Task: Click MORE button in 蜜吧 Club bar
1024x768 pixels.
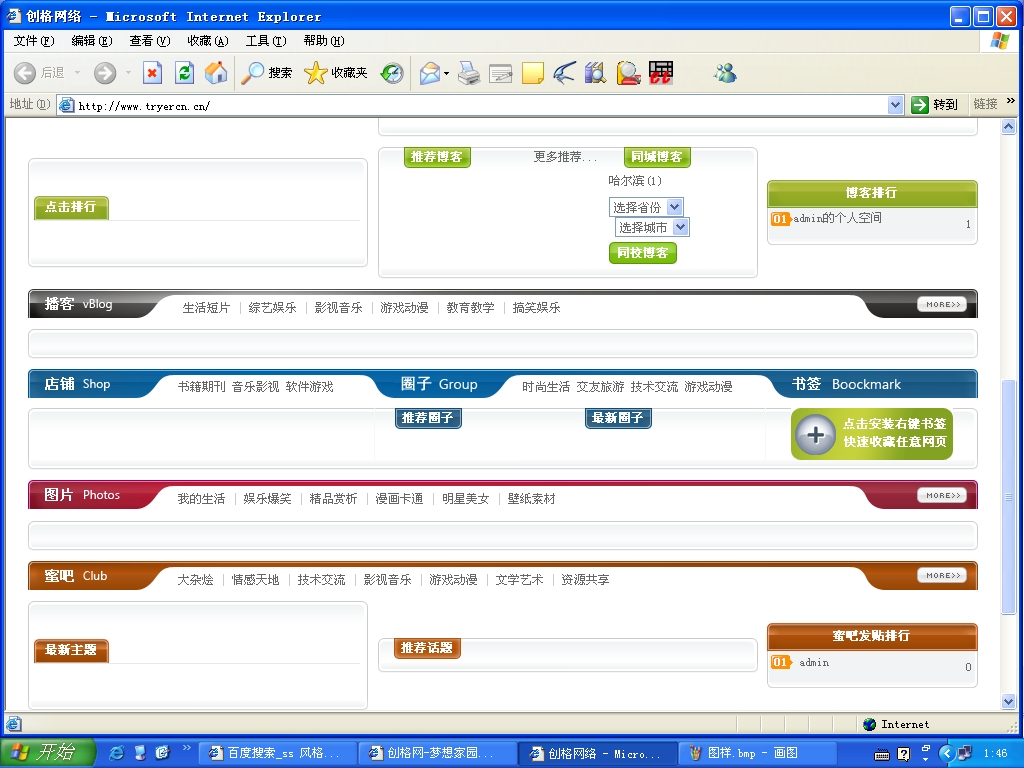Action: 942,575
